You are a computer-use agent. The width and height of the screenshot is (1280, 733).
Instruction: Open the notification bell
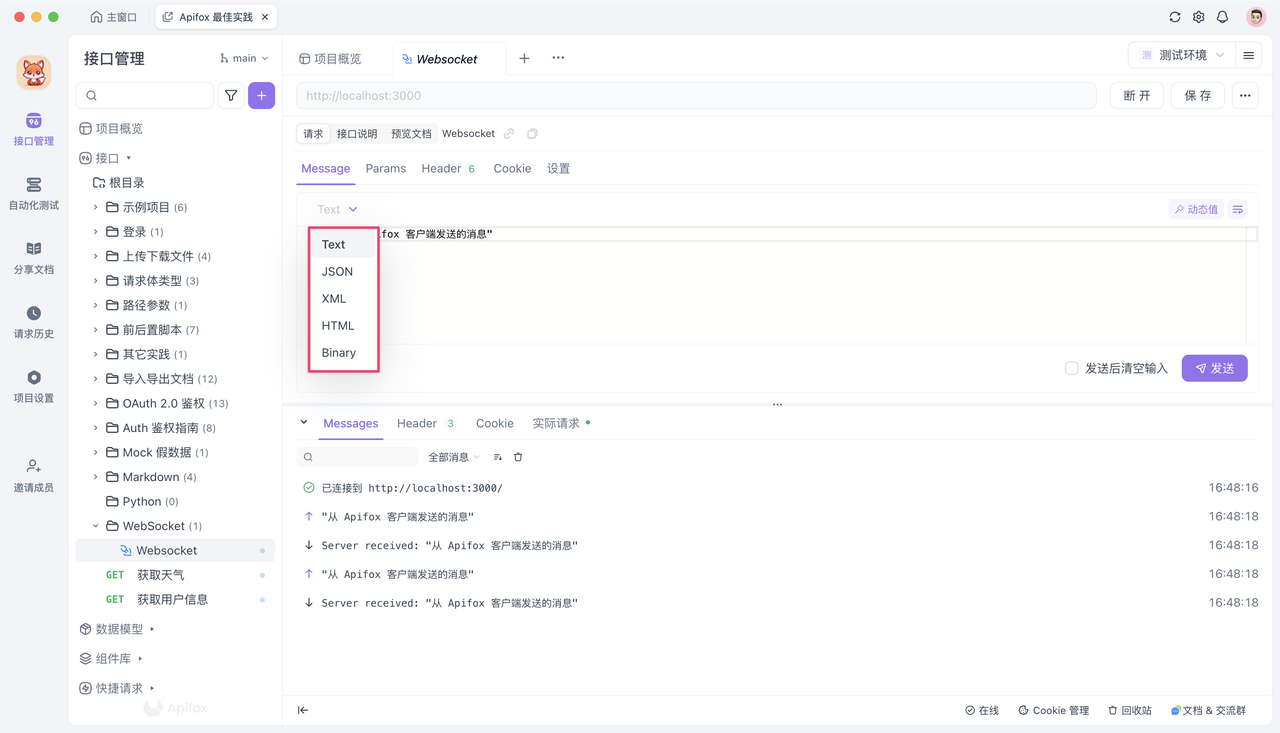click(x=1222, y=16)
